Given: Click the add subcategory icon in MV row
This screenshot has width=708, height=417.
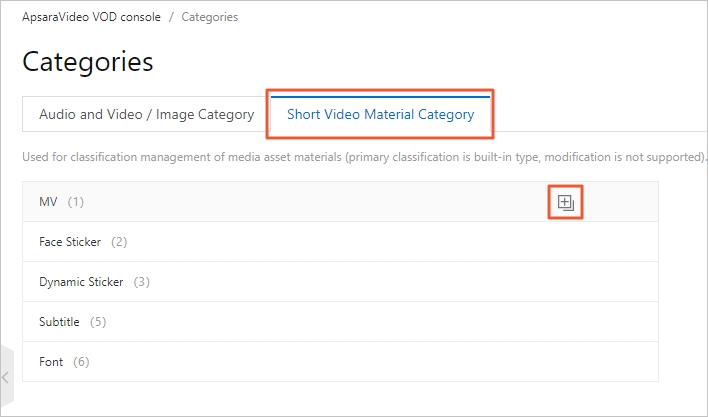Looking at the screenshot, I should pyautogui.click(x=566, y=203).
